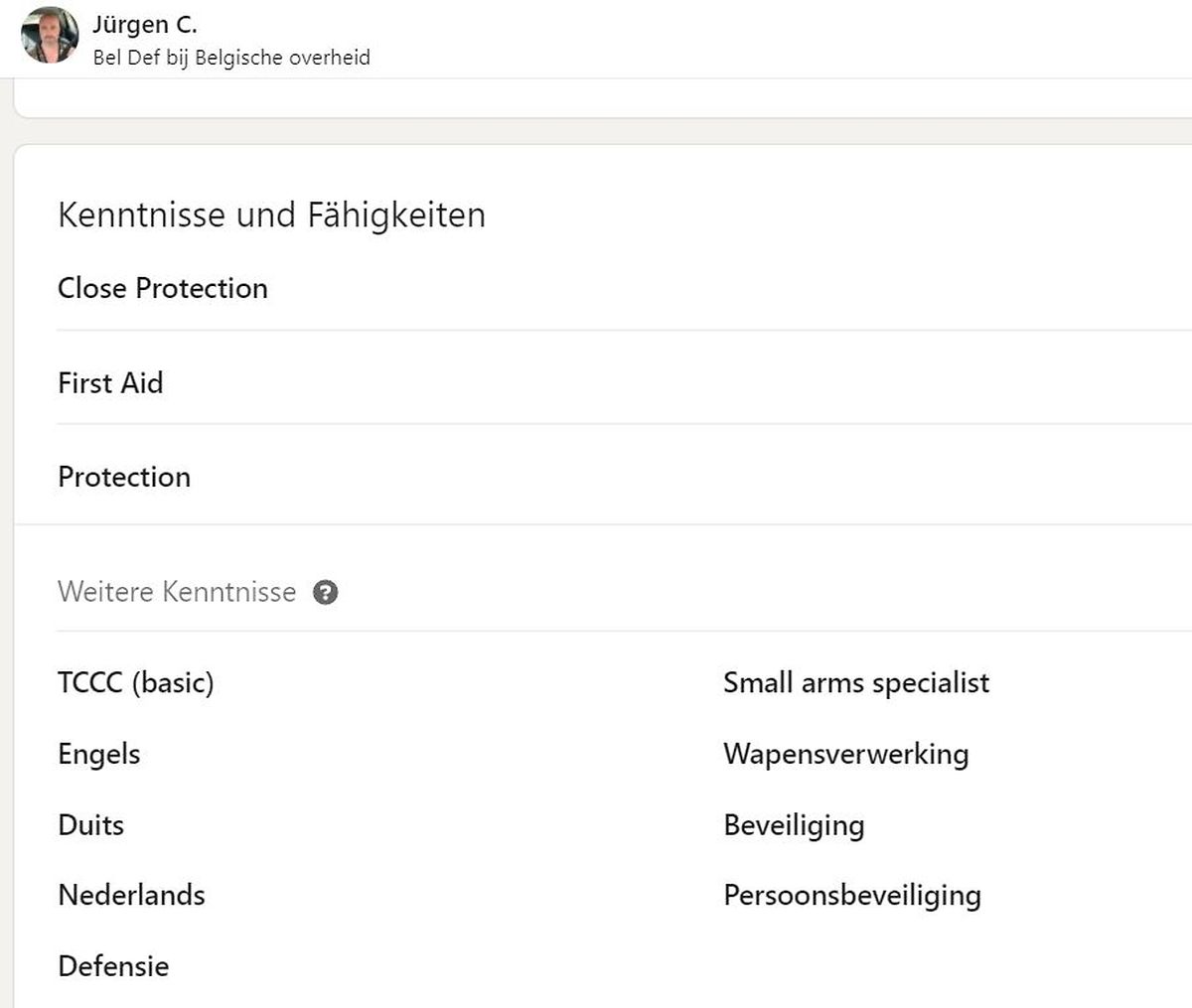Open the TCCC (basic) skill
Screen dimensions: 1192x1008
click(x=136, y=683)
